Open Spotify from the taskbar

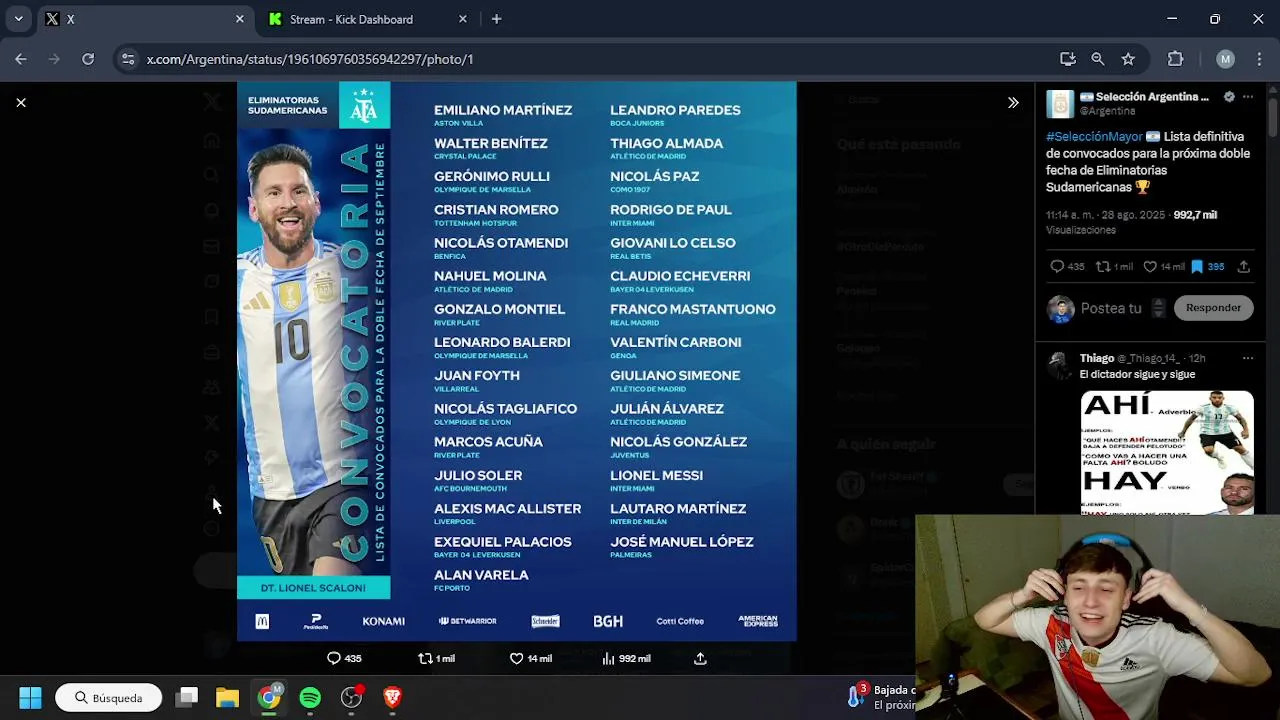310,697
